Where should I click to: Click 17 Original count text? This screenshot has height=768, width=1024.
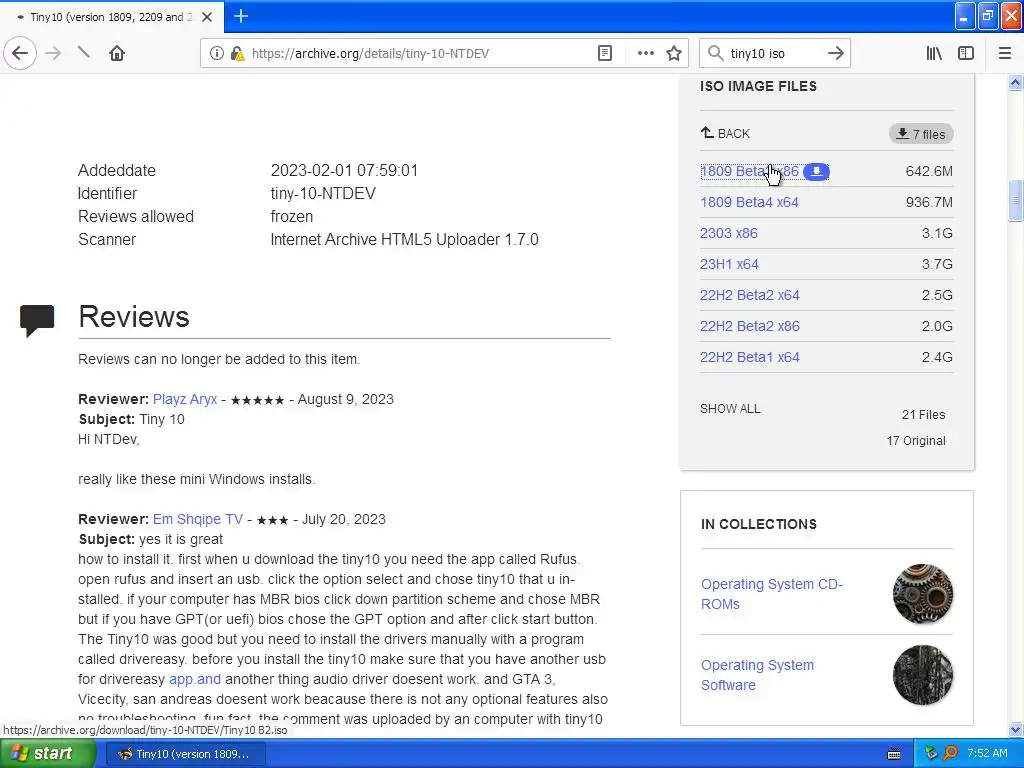pyautogui.click(x=916, y=441)
